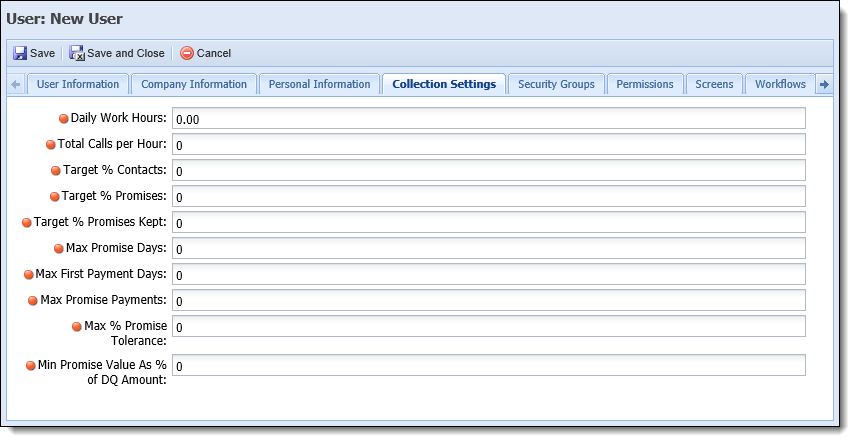Click the Save and Close disk icon
This screenshot has height=442, width=855.
(77, 53)
